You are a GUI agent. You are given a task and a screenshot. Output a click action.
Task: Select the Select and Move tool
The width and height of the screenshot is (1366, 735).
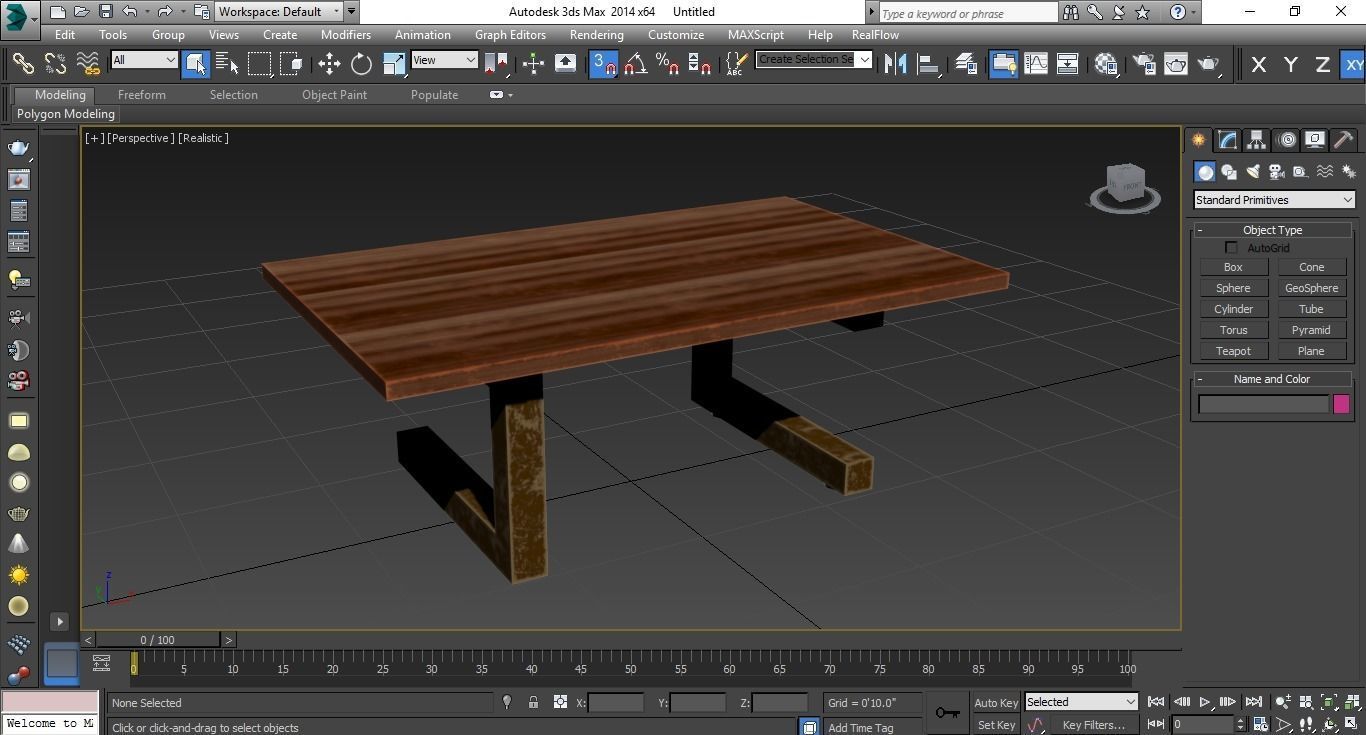[x=329, y=63]
